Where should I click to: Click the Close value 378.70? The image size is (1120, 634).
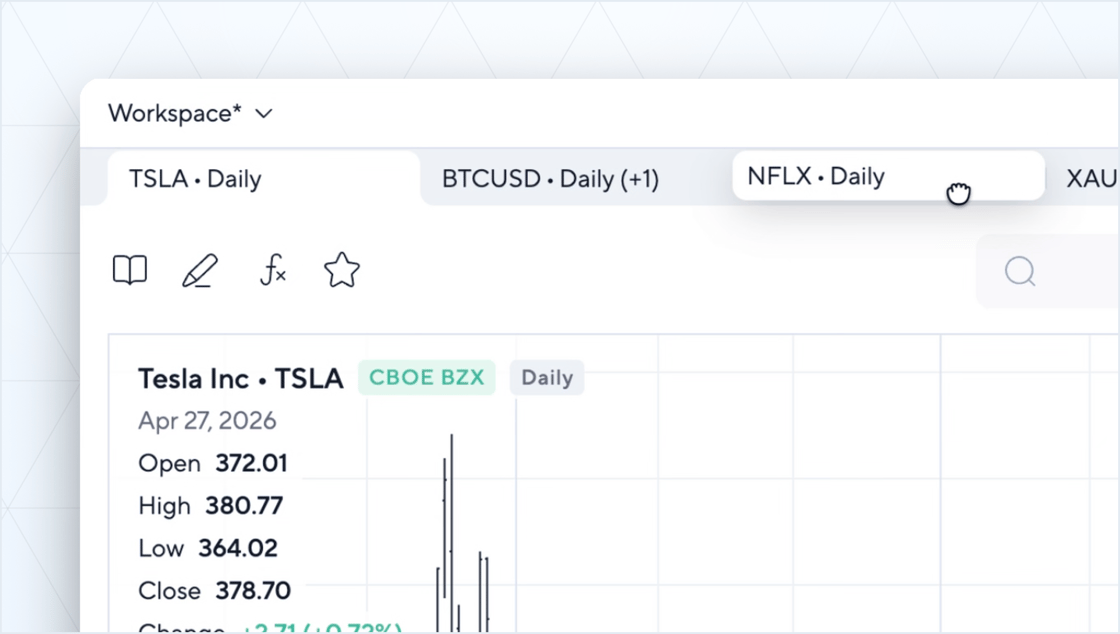tap(253, 590)
